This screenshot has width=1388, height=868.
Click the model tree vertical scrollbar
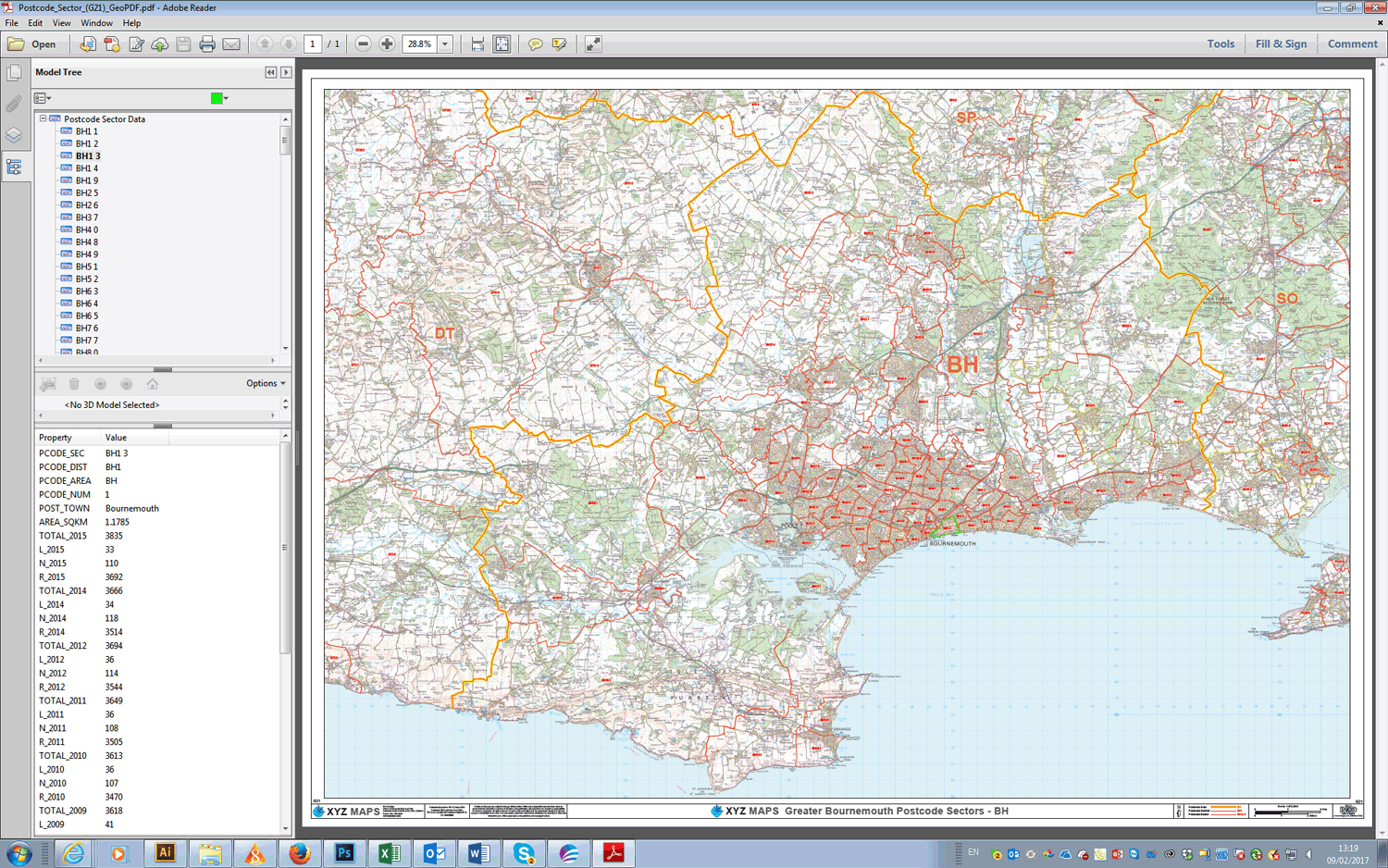pyautogui.click(x=285, y=233)
